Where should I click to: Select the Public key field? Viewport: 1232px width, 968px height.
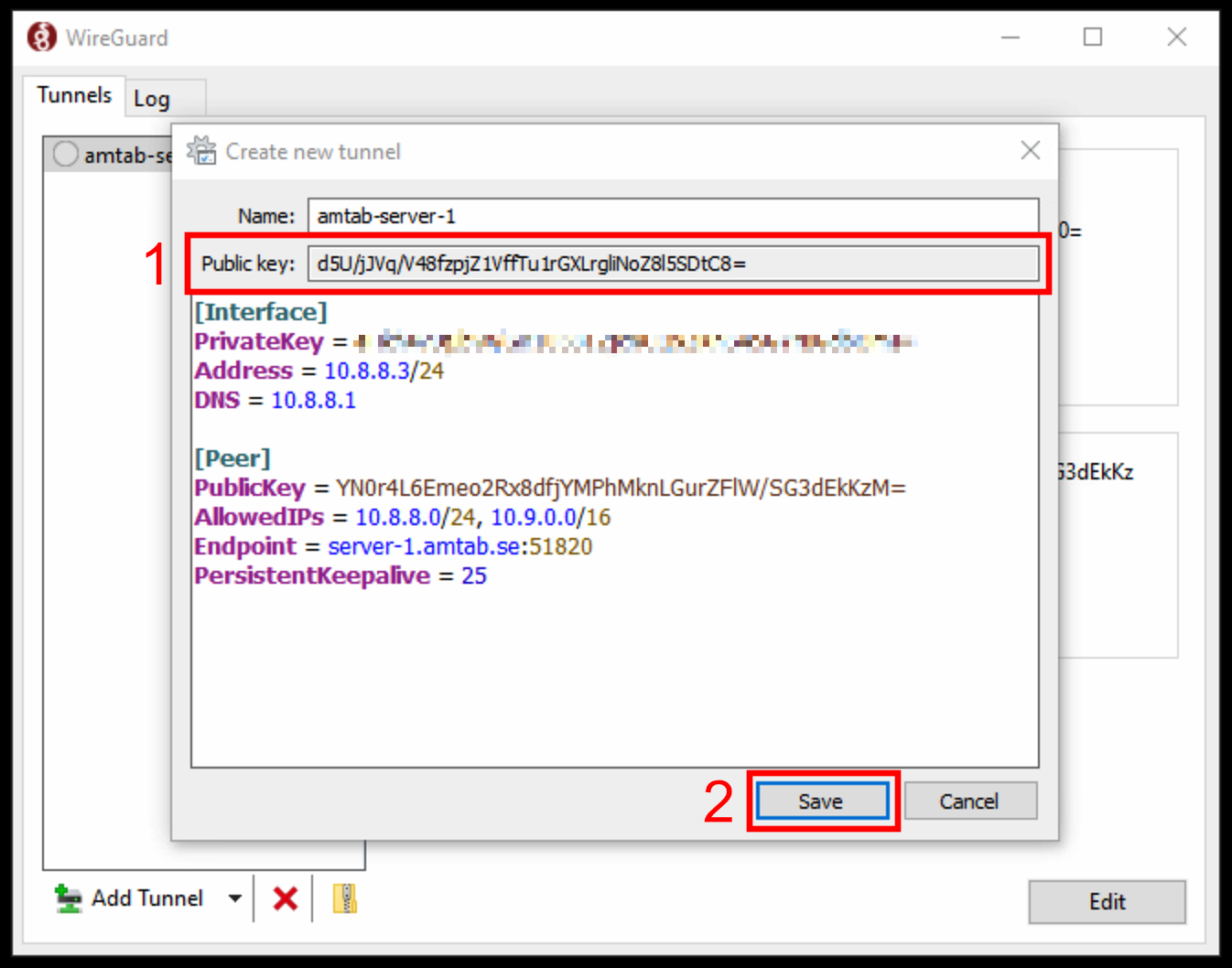[x=673, y=264]
